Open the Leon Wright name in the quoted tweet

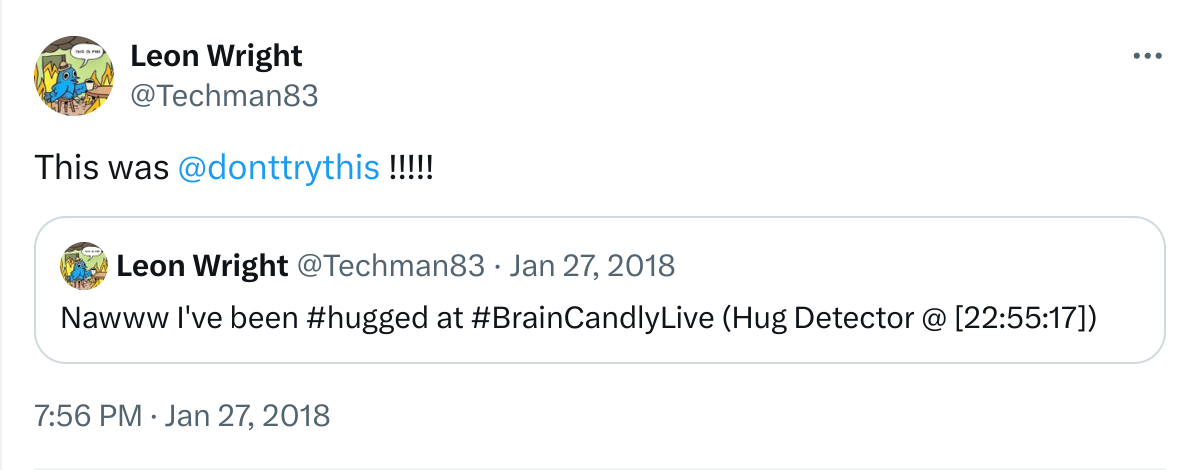202,266
